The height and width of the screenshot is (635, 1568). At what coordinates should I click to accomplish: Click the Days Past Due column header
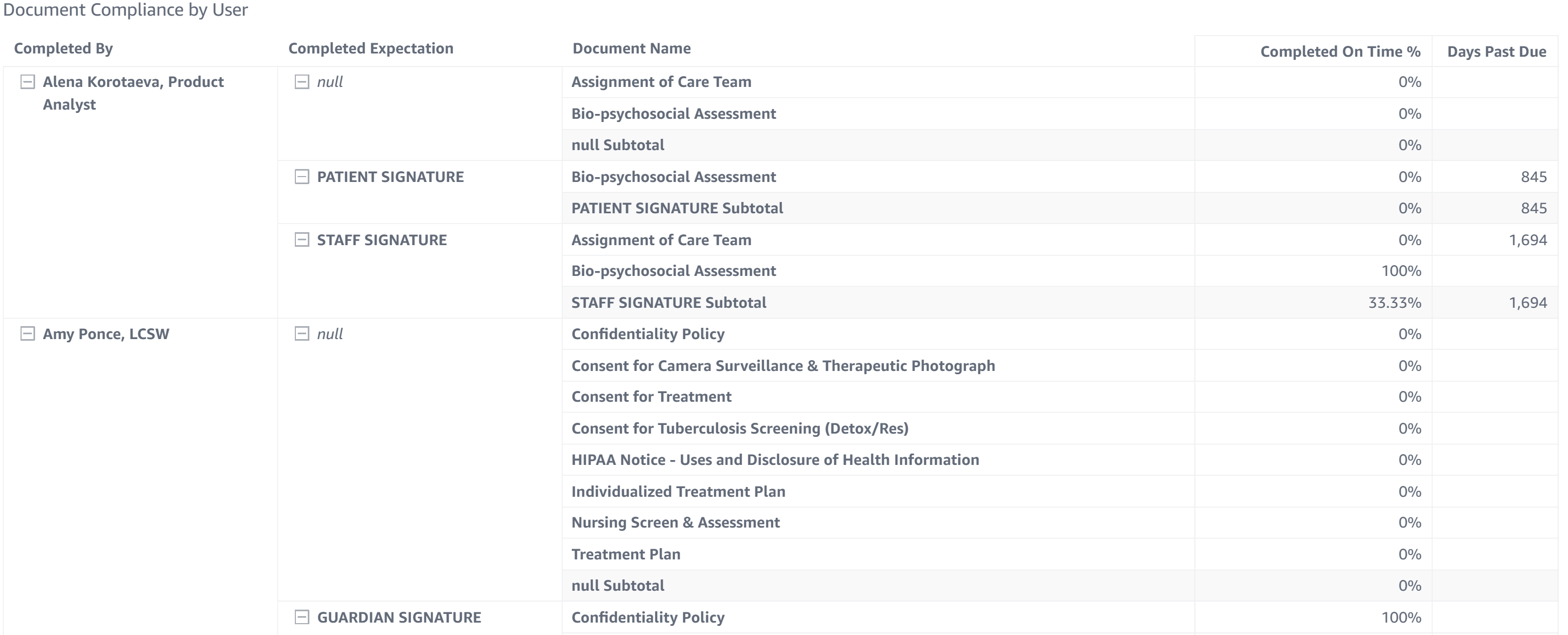click(1496, 52)
